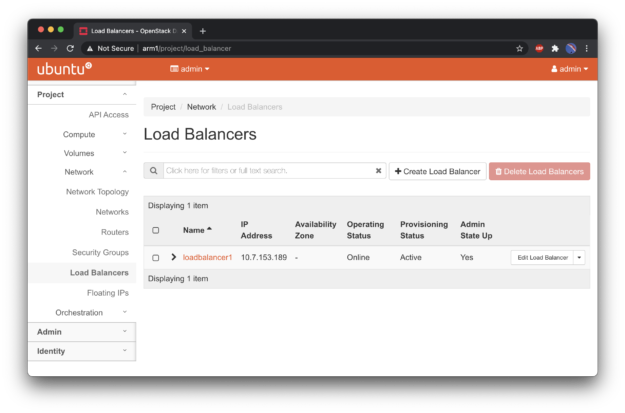Check the loadbalancer1 row checkbox
This screenshot has width=625, height=413.
point(155,258)
